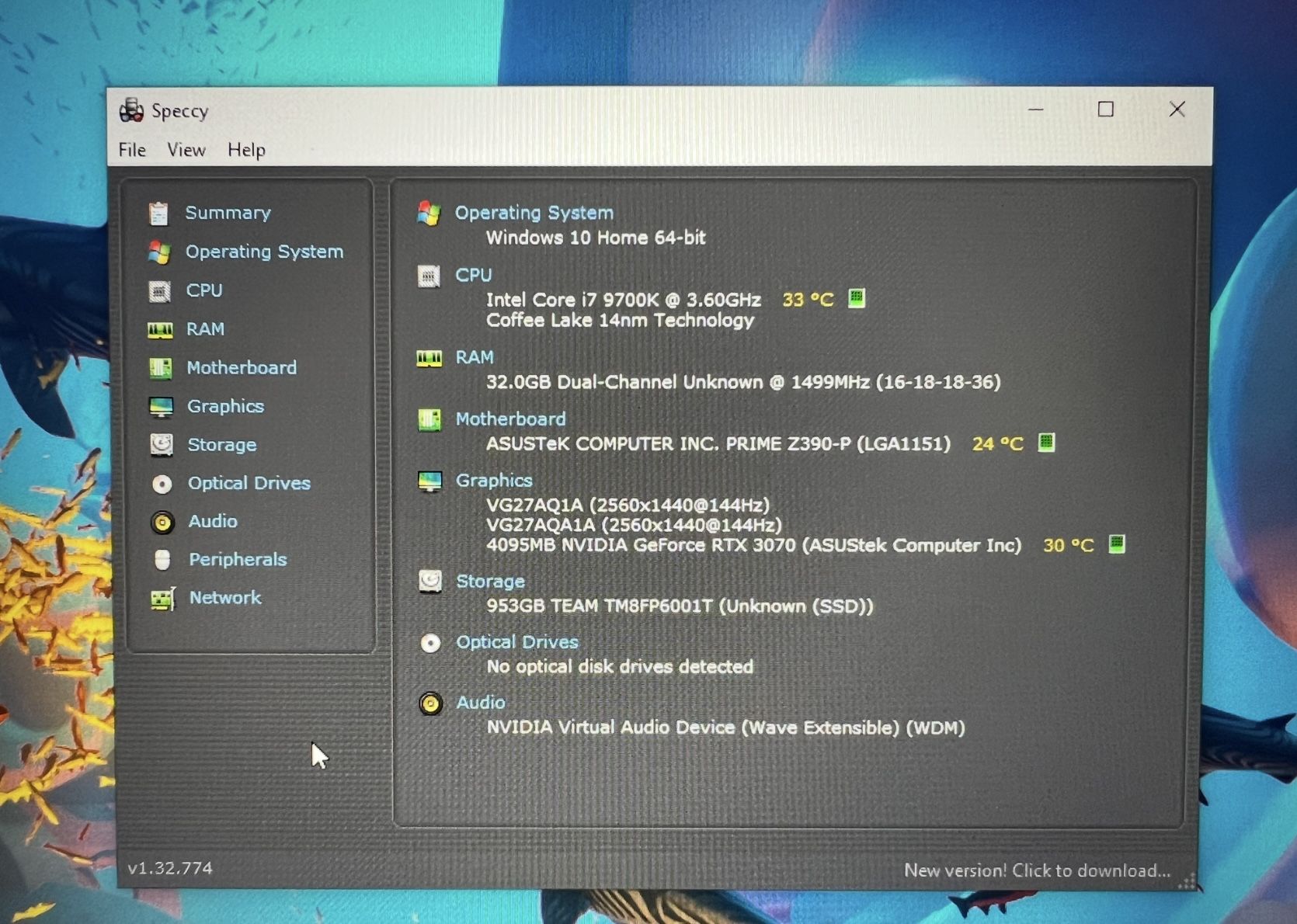Click the green CPU temperature indicator icon

[x=856, y=298]
